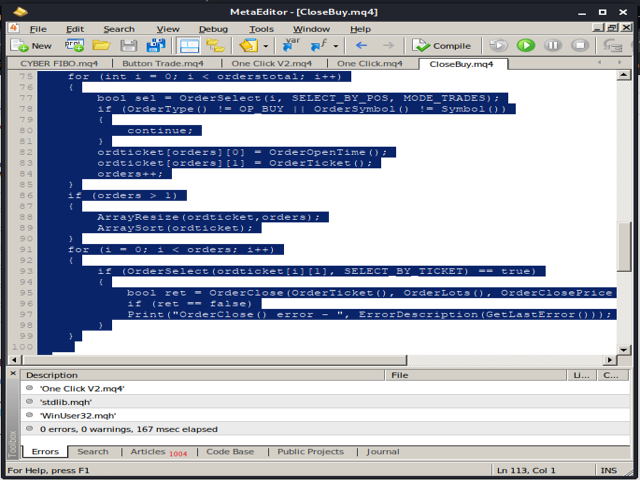Navigate back with blue left arrow
The image size is (640, 480).
pos(361,45)
